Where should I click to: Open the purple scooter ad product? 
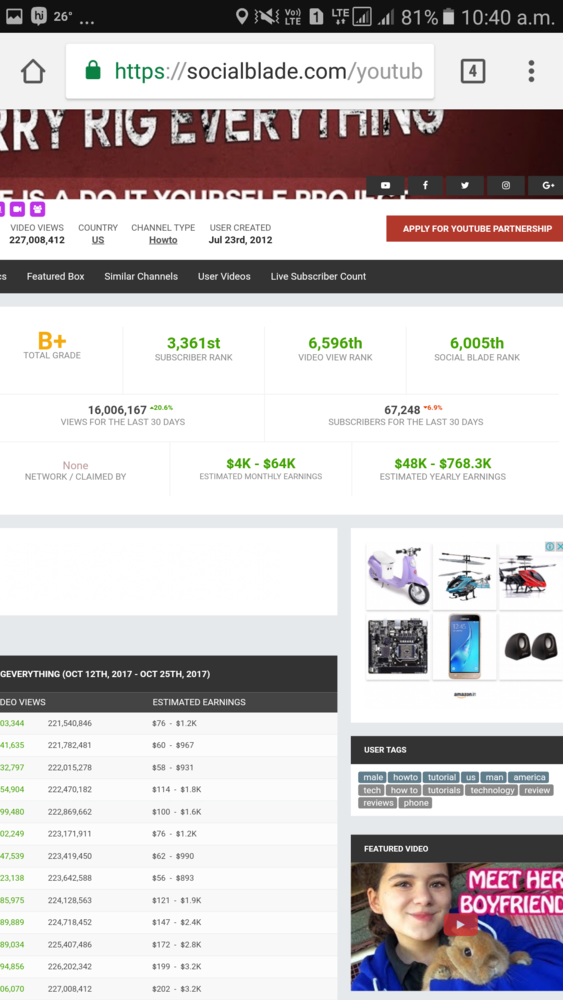point(398,577)
